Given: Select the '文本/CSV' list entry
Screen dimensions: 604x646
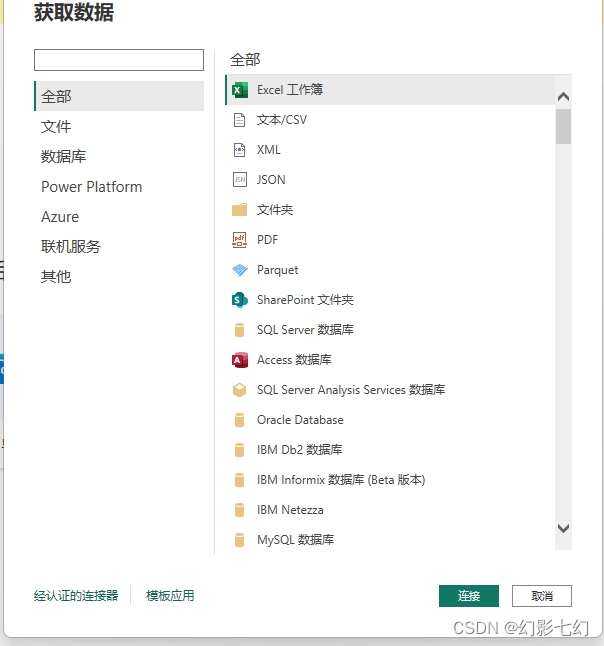Looking at the screenshot, I should tap(390, 120).
